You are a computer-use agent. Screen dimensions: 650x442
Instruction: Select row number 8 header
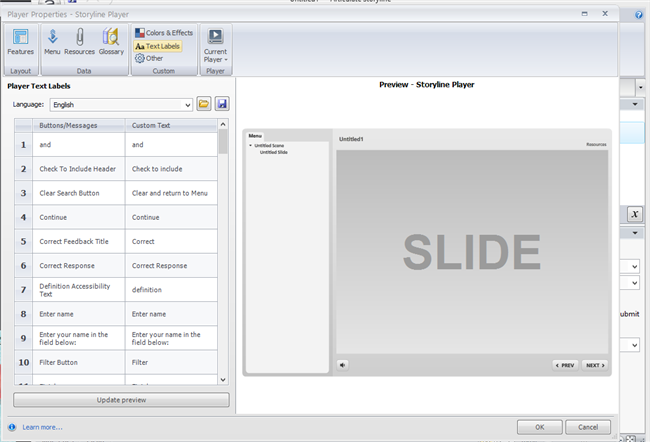click(23, 314)
